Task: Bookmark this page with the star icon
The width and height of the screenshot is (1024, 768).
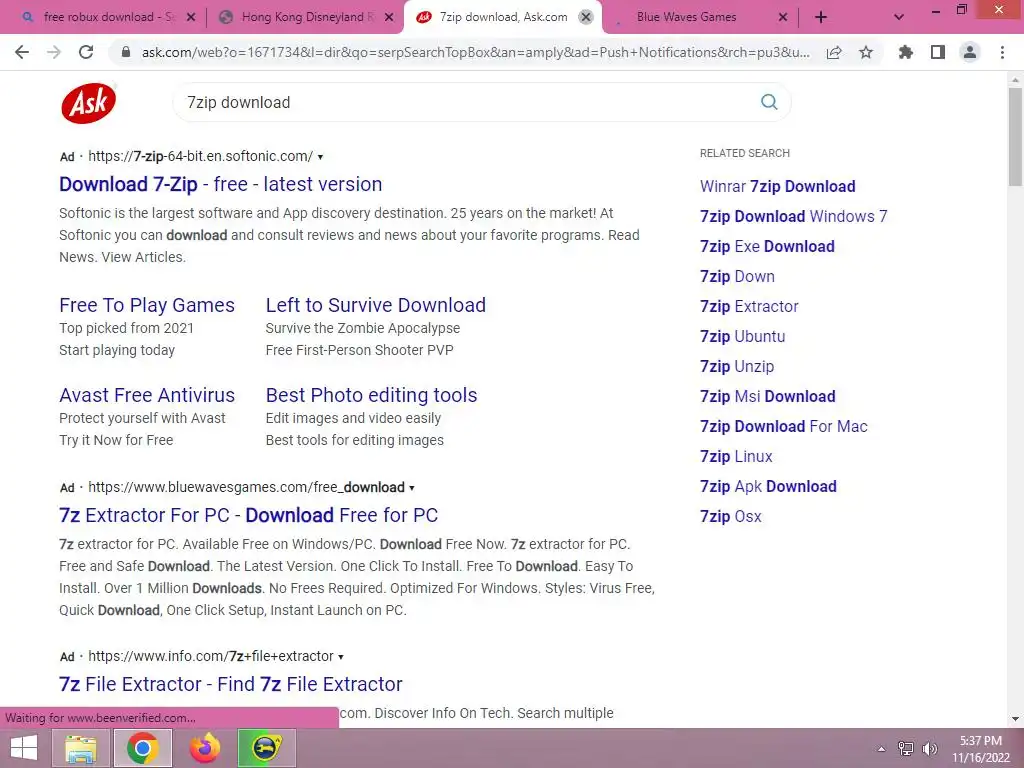Action: click(866, 52)
